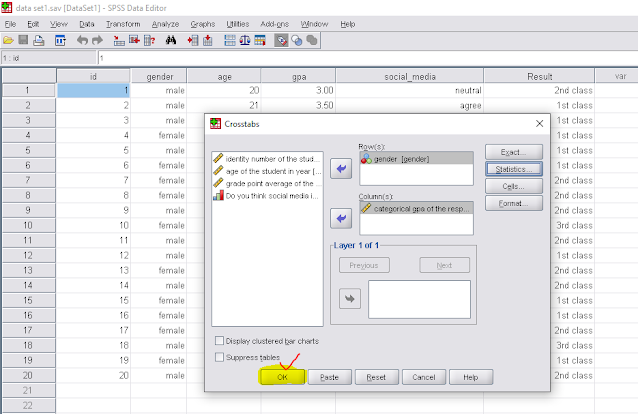Click the Exact... button
Image resolution: width=638 pixels, height=414 pixels.
[513, 152]
